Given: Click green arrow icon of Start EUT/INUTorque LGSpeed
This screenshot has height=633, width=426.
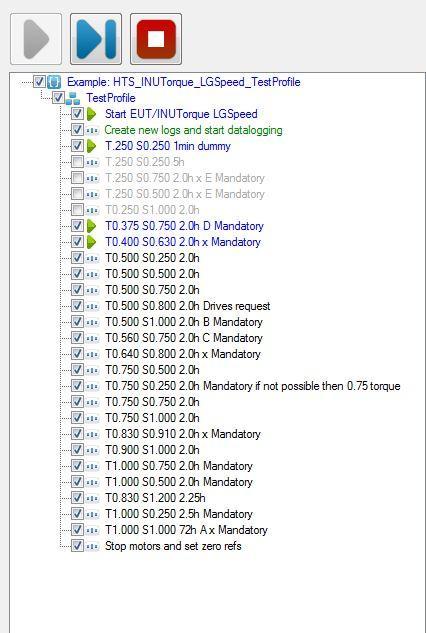Looking at the screenshot, I should (x=92, y=114).
